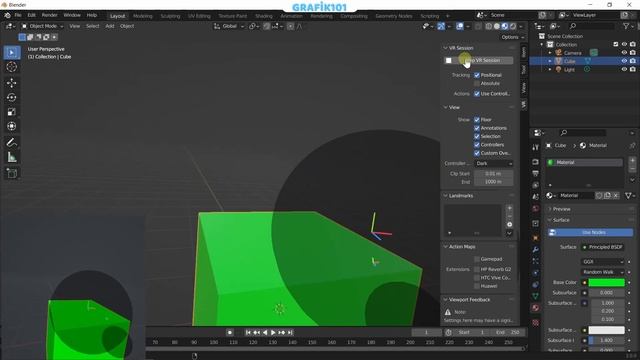The image size is (640, 360).
Task: Enable Gamepad action map checkbox
Action: [x=477, y=259]
